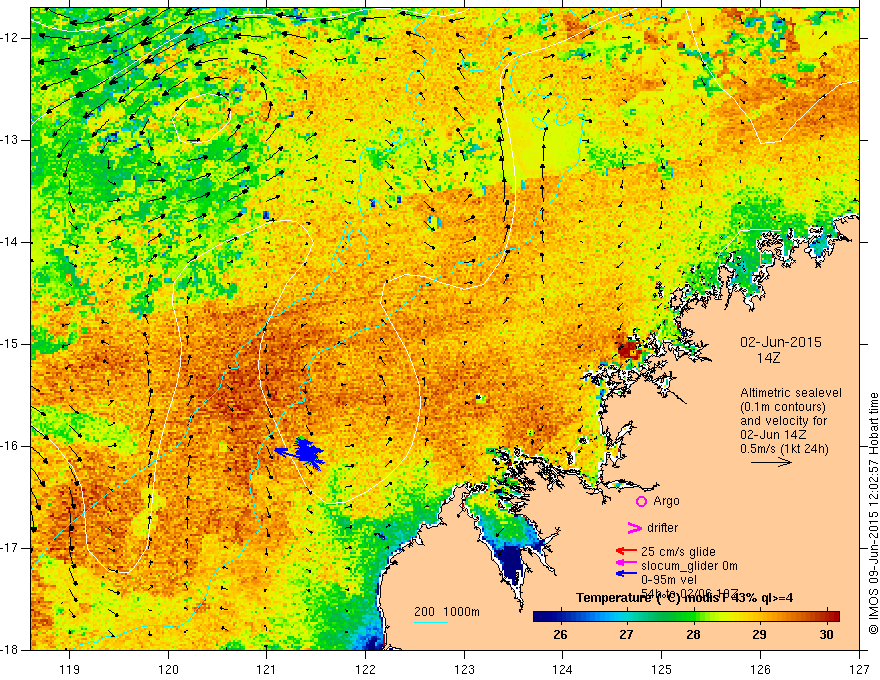Image resolution: width=880 pixels, height=680 pixels.
Task: Click the longitude axis label 123
Action: tap(464, 669)
